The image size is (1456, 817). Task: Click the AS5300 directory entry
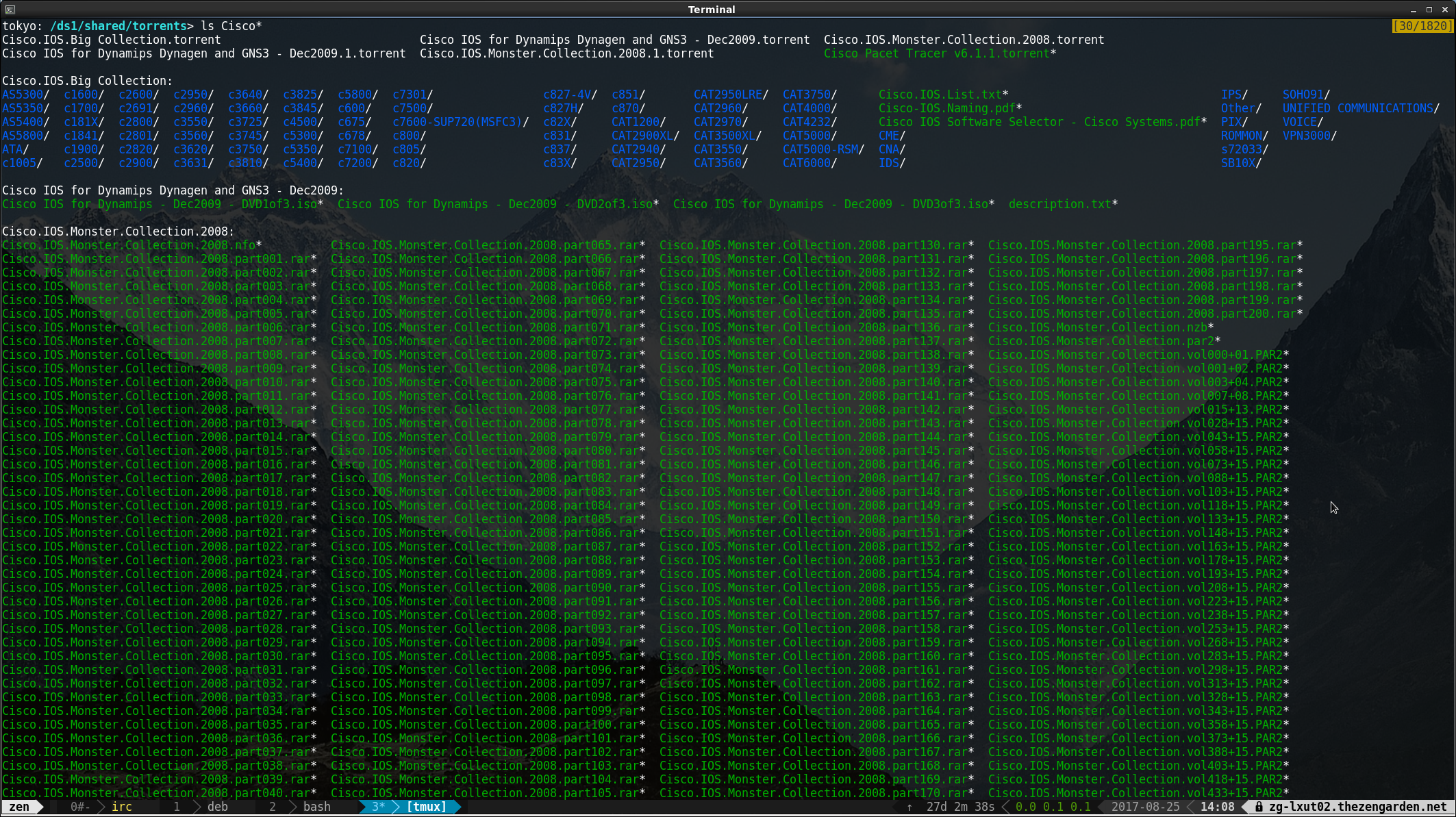(x=23, y=95)
